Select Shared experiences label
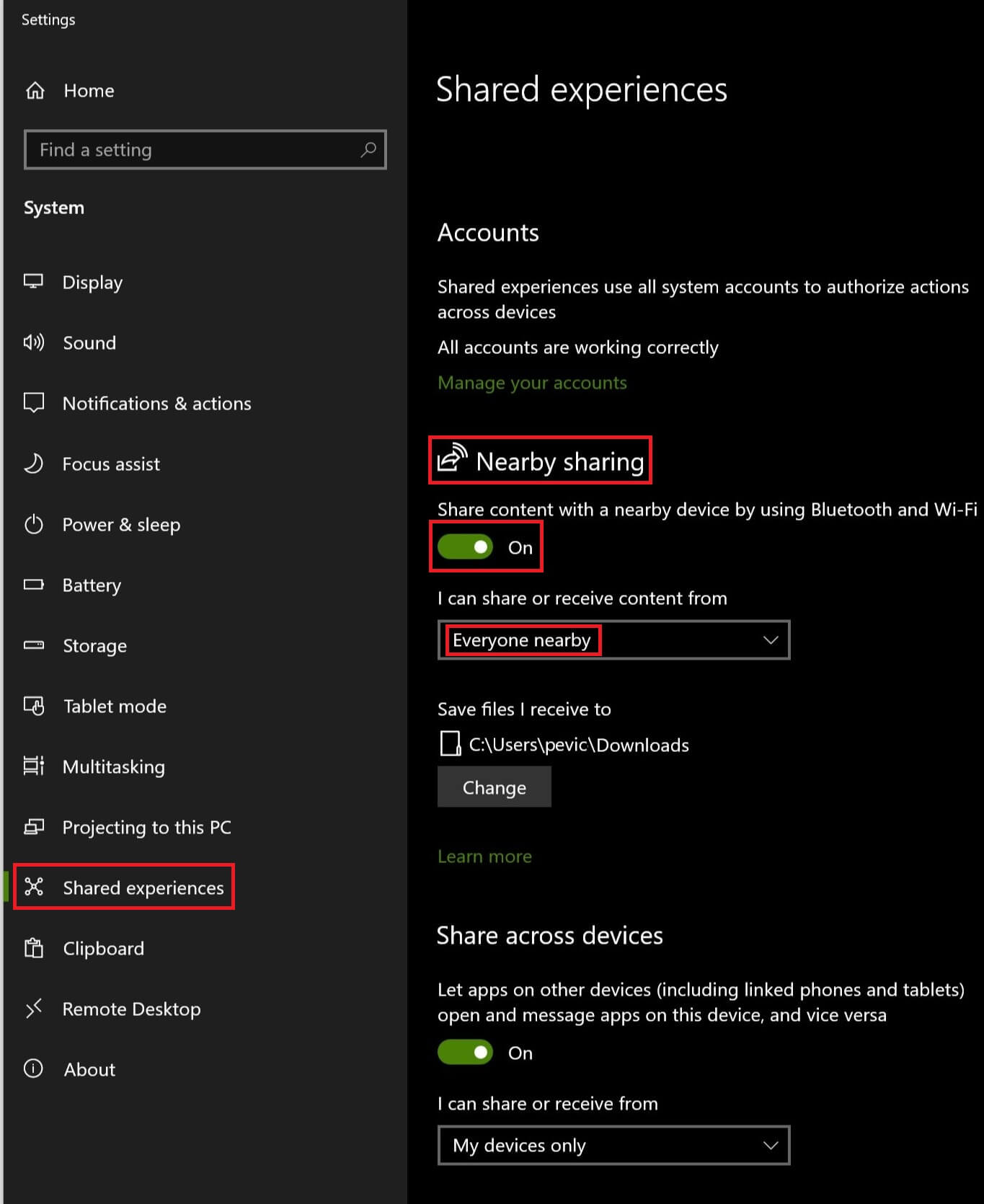Viewport: 984px width, 1204px height. pyautogui.click(x=143, y=888)
